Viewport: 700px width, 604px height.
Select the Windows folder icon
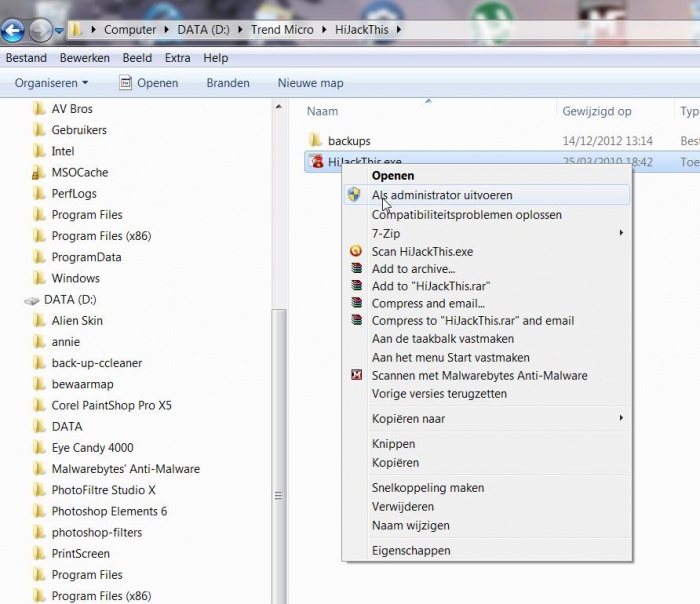(x=39, y=278)
